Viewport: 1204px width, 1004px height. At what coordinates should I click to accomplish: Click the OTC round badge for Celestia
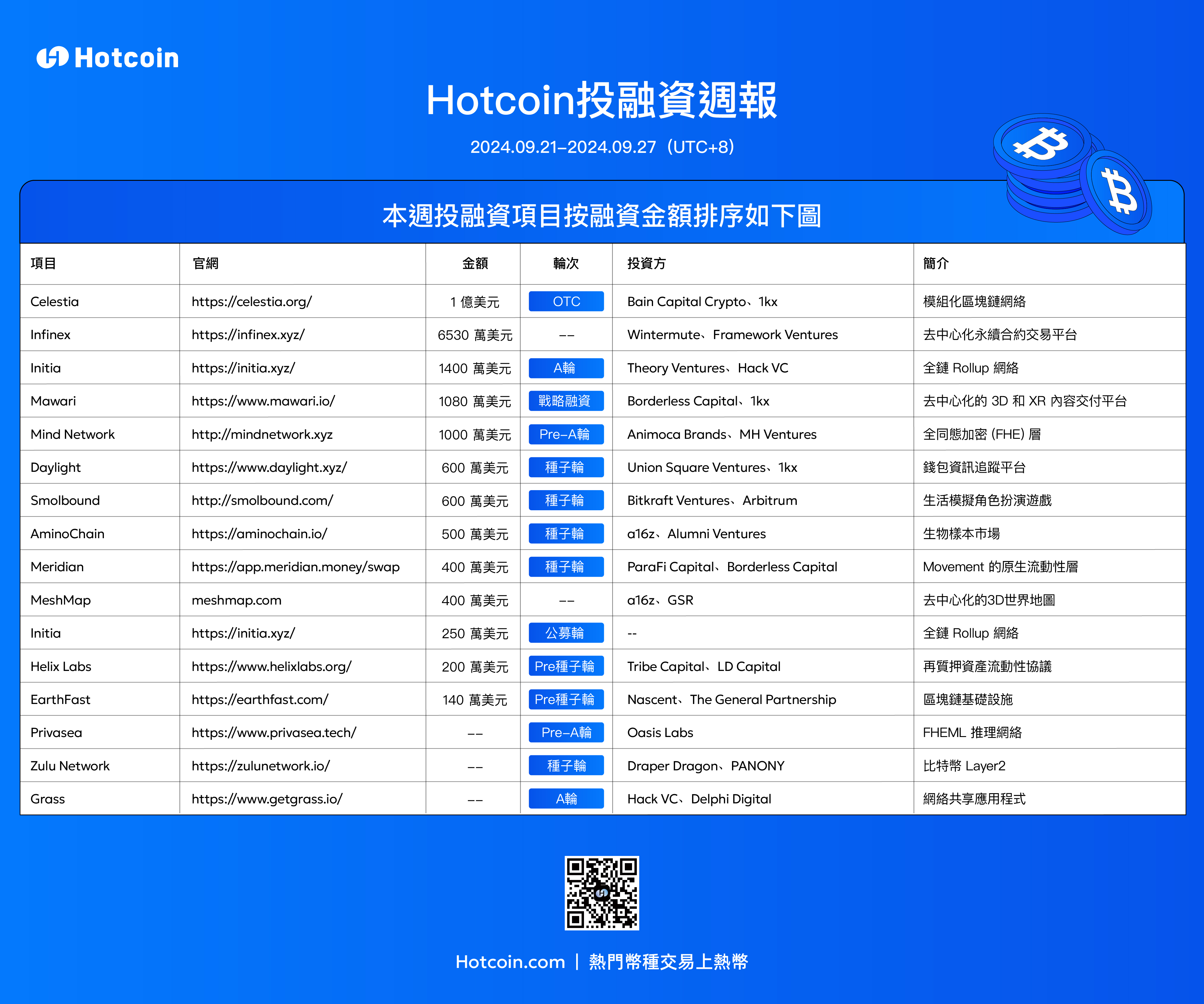click(x=566, y=302)
